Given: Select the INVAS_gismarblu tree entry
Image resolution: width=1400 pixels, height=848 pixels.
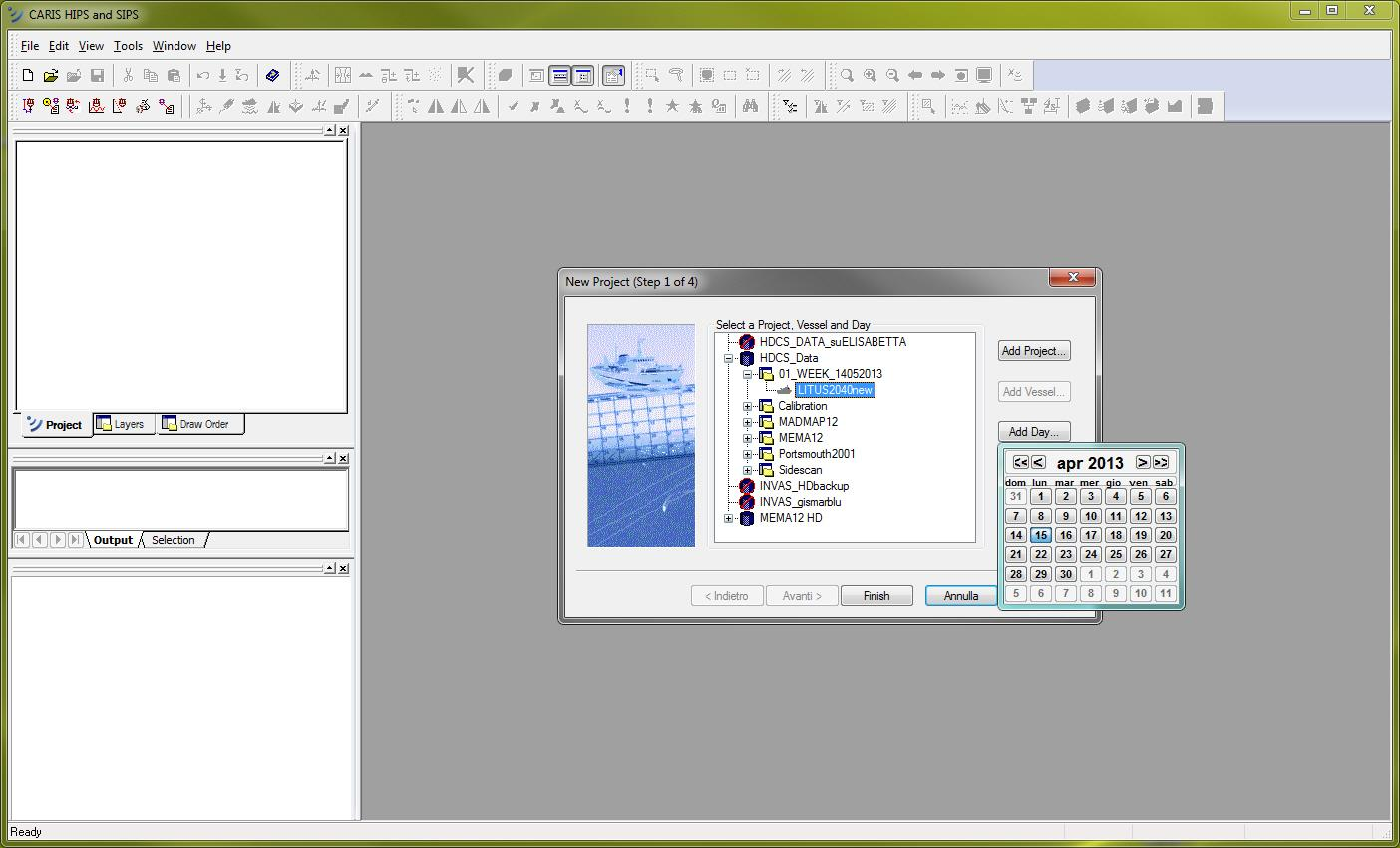Looking at the screenshot, I should tap(800, 502).
